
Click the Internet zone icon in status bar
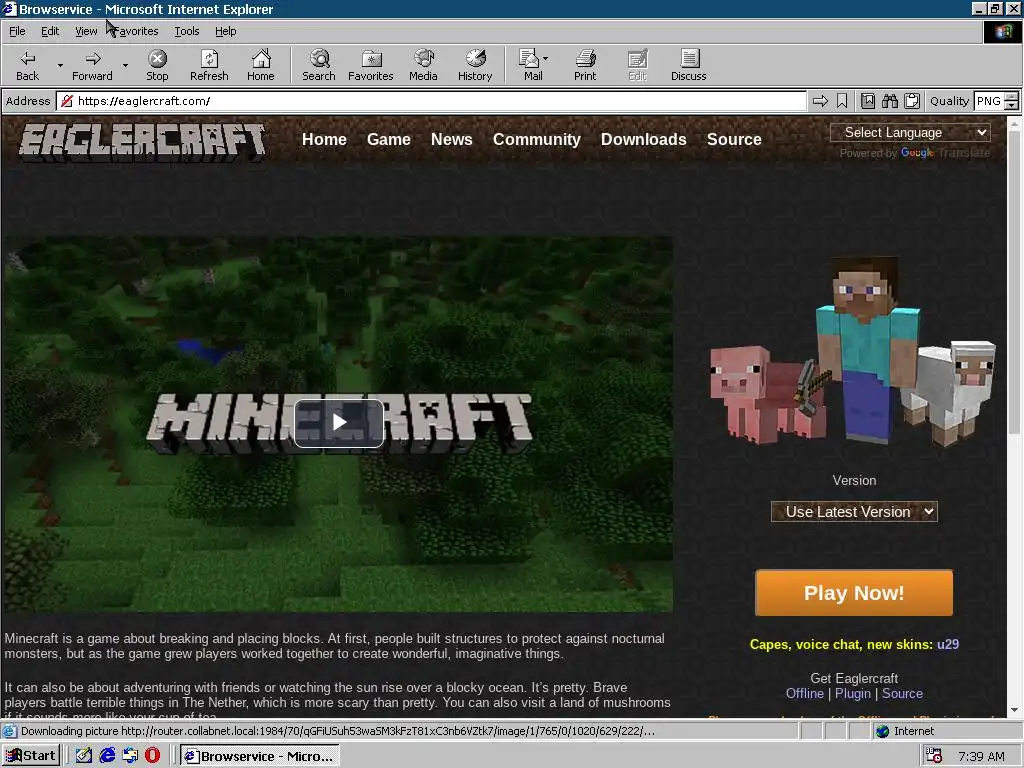pyautogui.click(x=883, y=731)
